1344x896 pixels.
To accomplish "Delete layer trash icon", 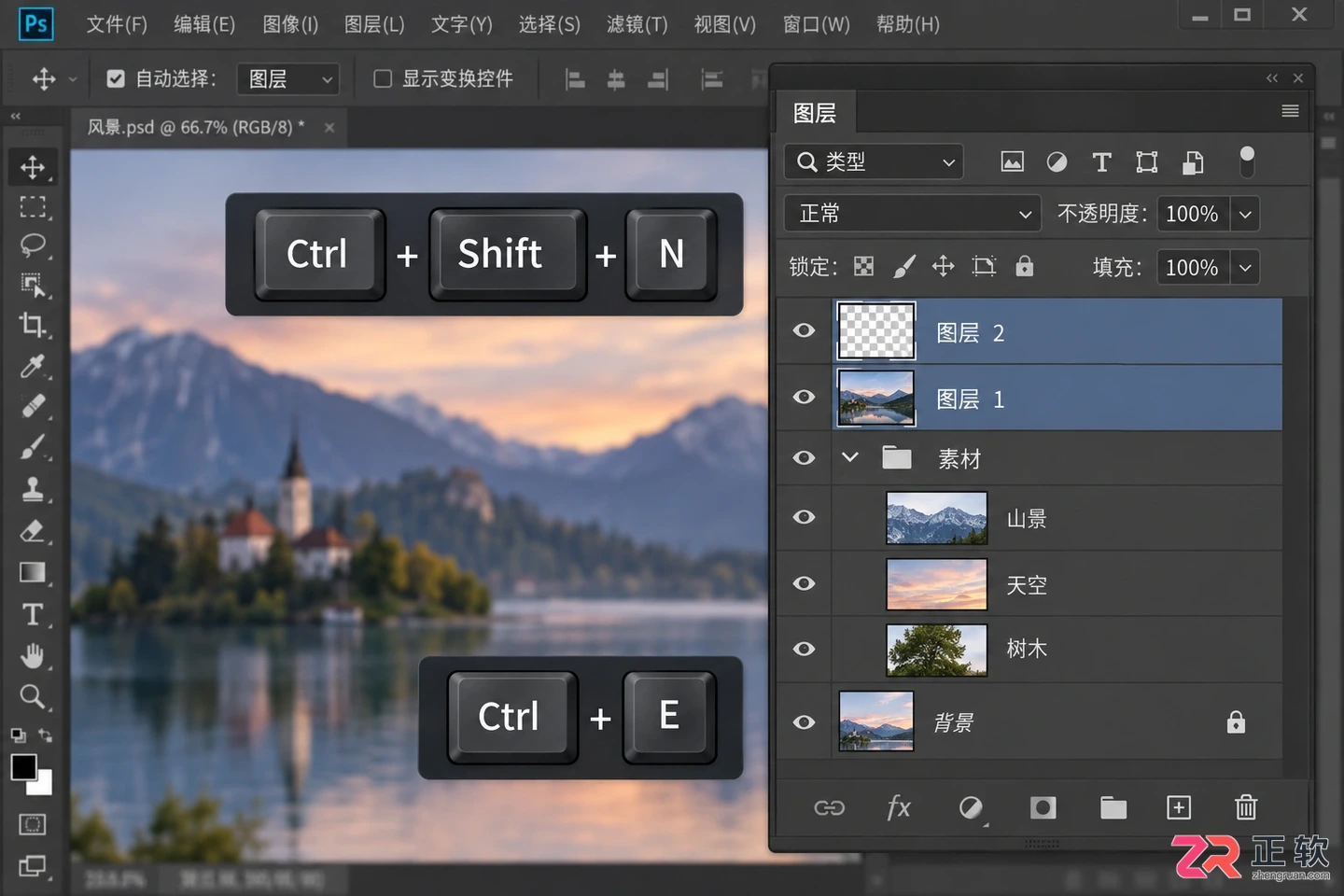I will point(1246,807).
